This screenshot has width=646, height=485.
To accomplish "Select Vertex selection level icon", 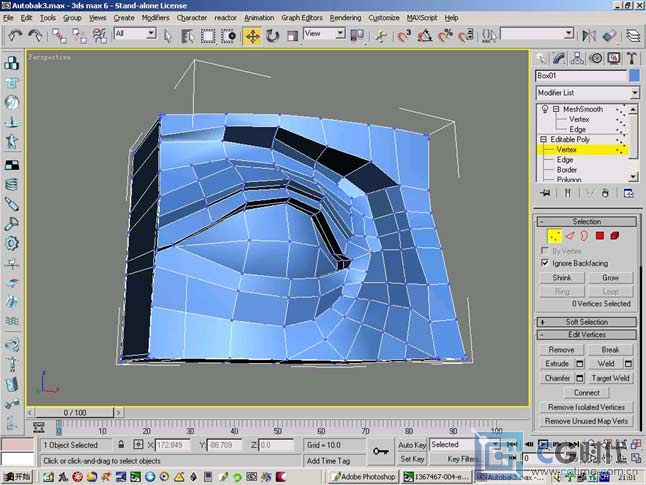I will click(x=554, y=236).
